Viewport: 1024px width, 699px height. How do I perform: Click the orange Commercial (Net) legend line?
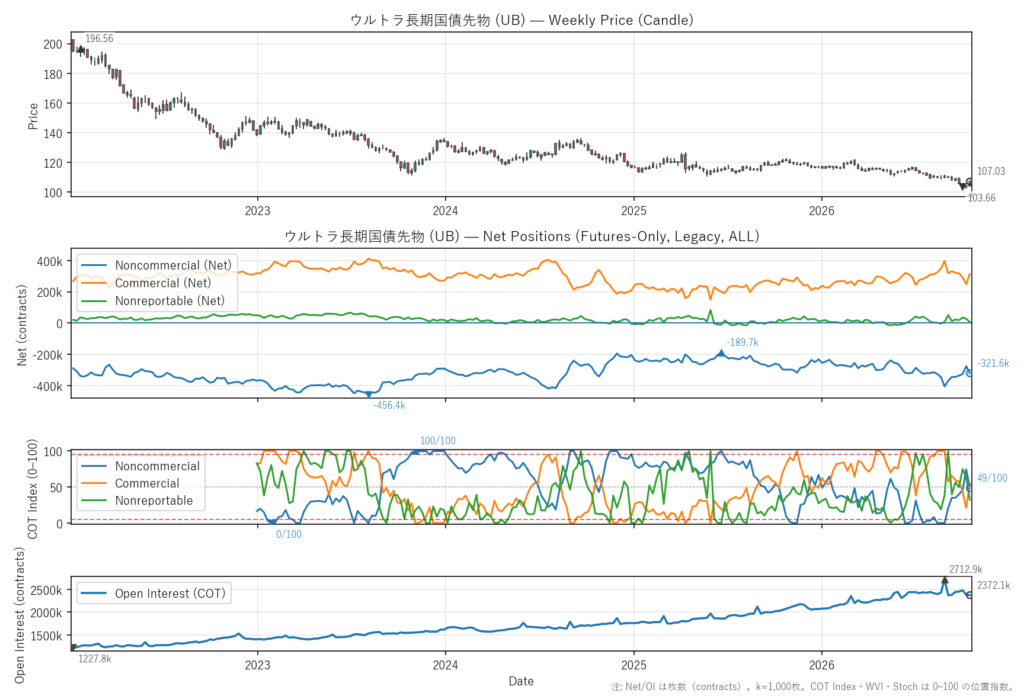[x=93, y=283]
